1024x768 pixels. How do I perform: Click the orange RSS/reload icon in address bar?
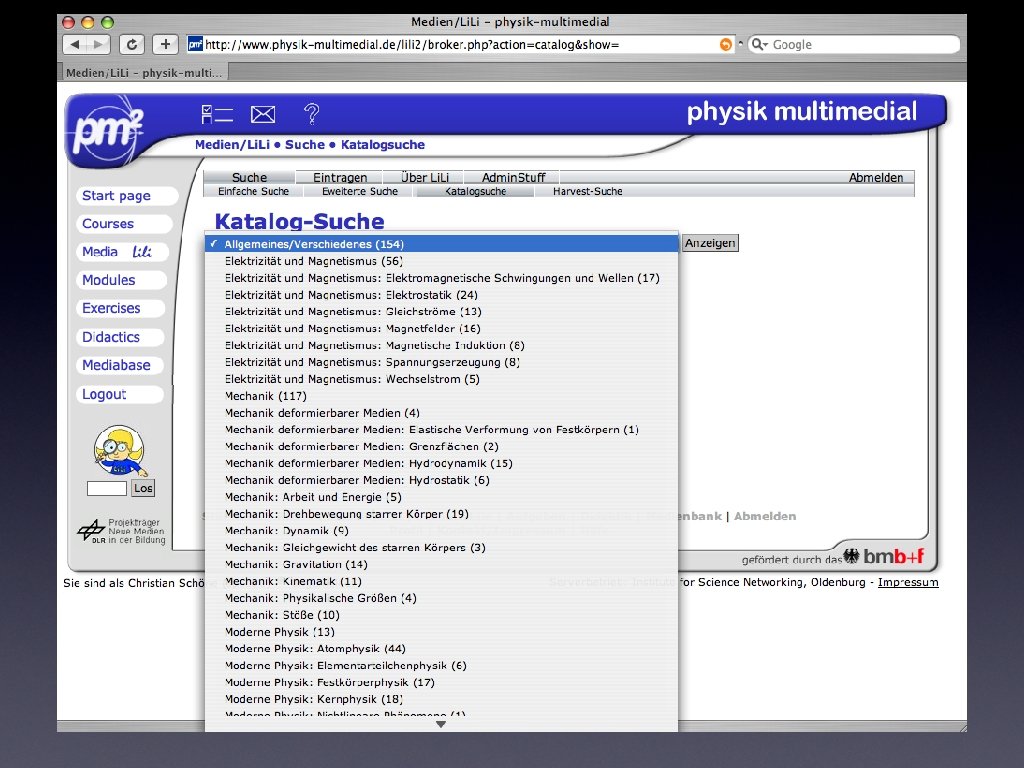coord(726,44)
